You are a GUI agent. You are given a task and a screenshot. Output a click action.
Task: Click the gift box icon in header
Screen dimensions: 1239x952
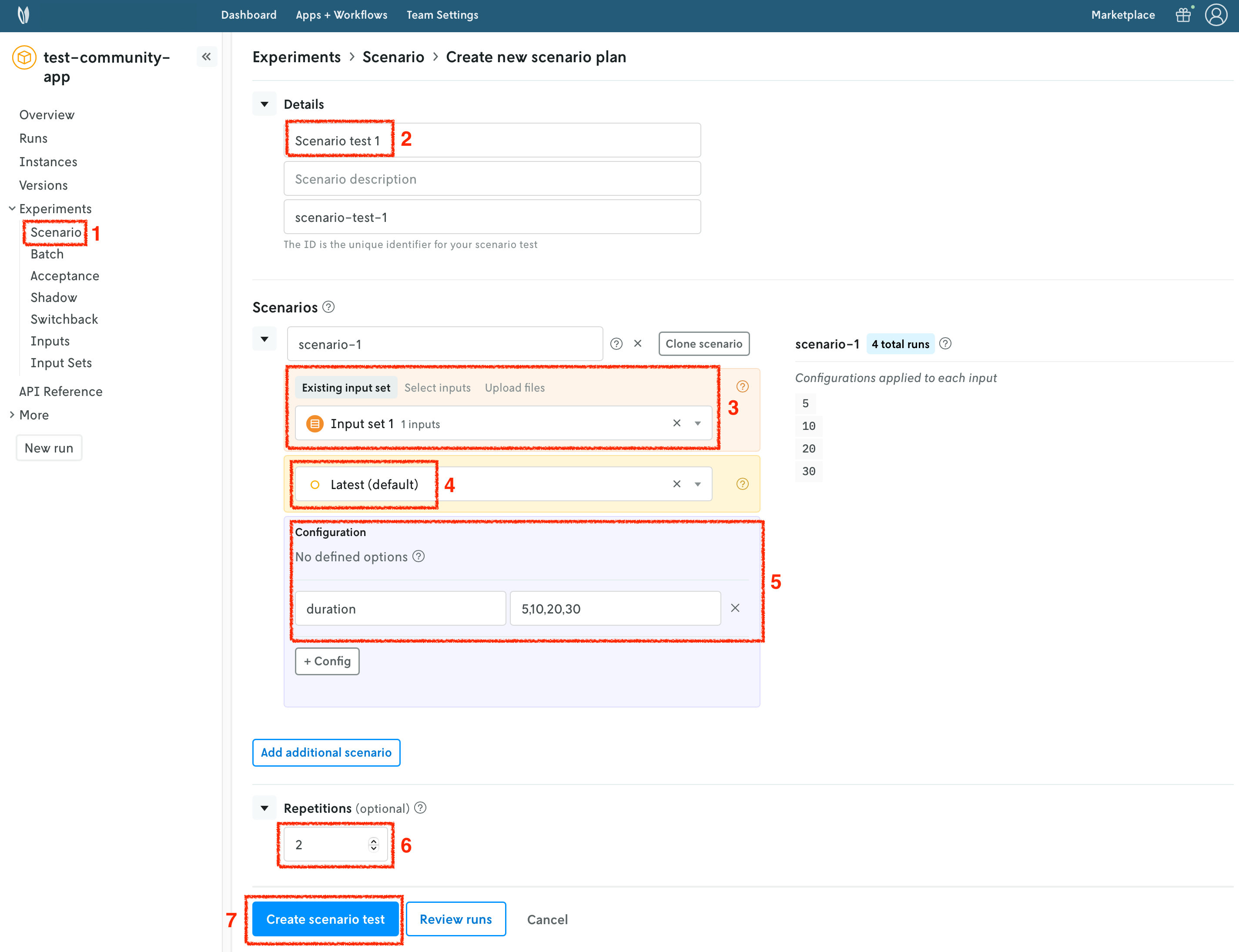pyautogui.click(x=1183, y=15)
